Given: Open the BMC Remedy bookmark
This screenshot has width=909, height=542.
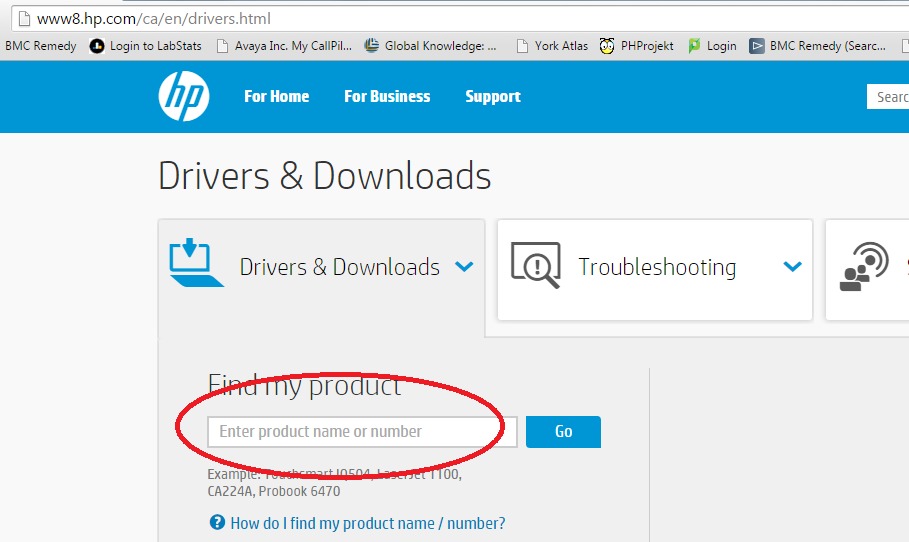Looking at the screenshot, I should click(41, 46).
